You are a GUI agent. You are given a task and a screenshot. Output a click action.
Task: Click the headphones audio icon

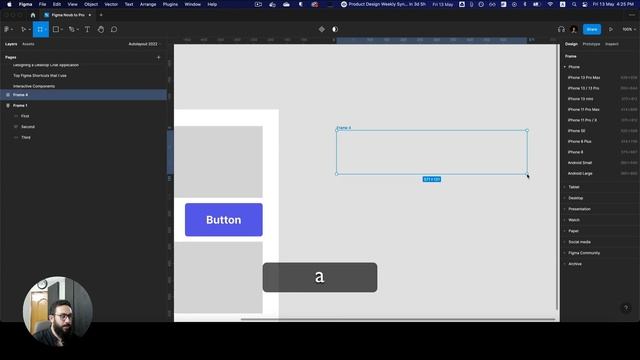(x=561, y=29)
